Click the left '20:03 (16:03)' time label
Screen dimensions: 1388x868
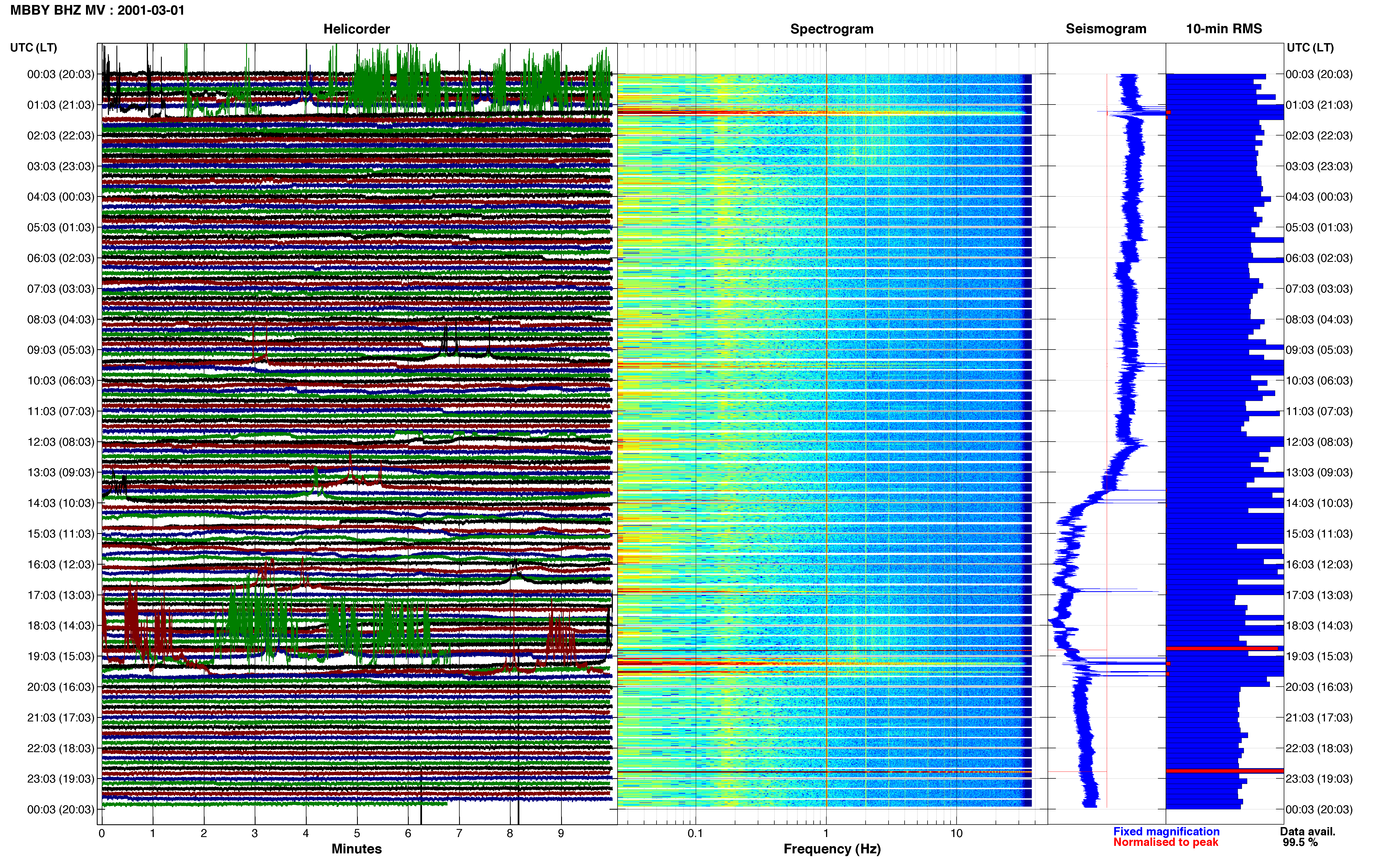(x=61, y=687)
